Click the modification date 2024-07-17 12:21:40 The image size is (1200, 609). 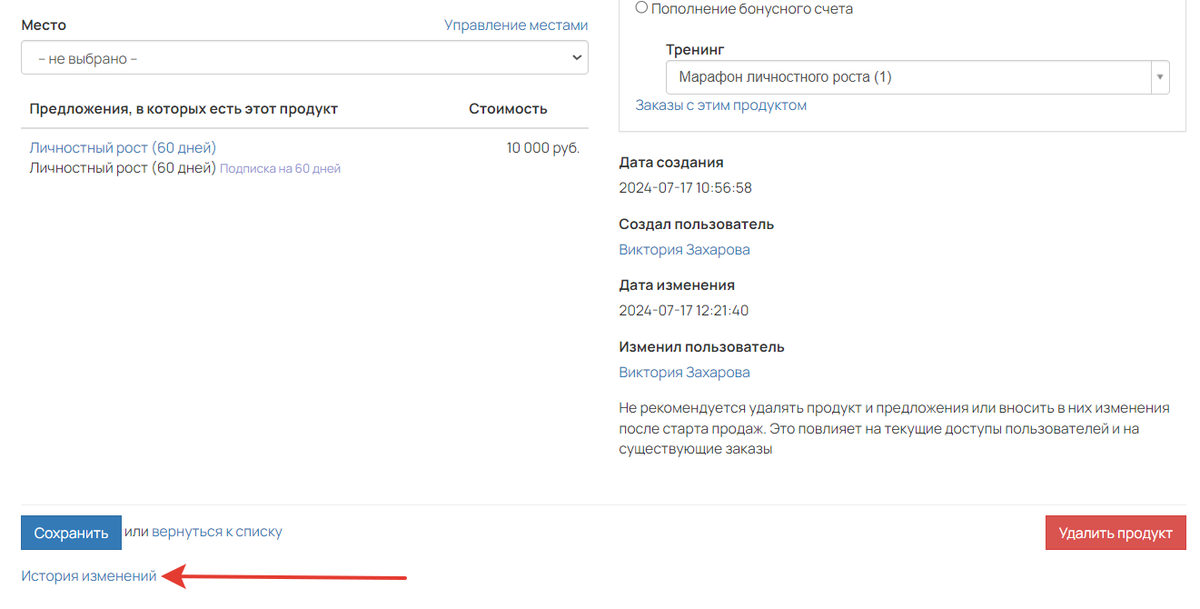click(x=684, y=310)
